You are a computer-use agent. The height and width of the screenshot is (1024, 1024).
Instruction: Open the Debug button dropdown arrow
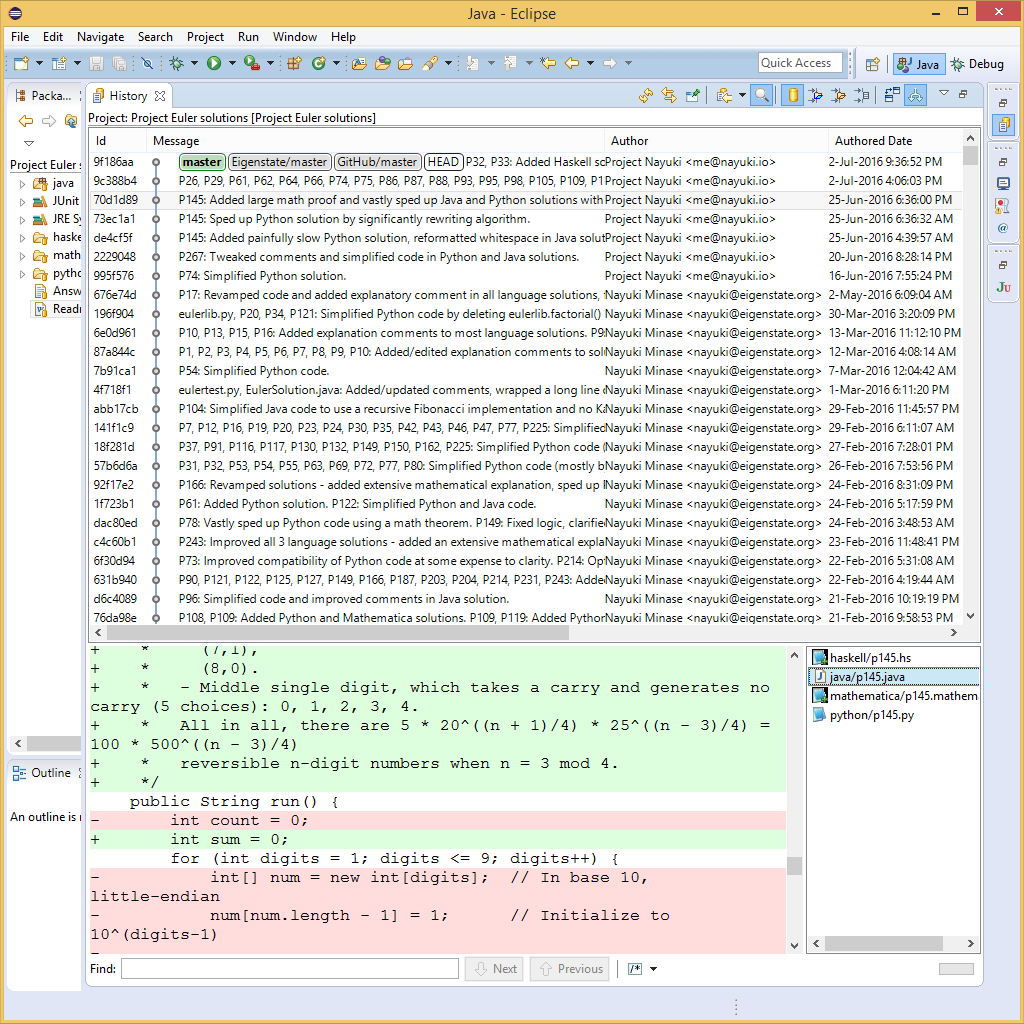(195, 63)
